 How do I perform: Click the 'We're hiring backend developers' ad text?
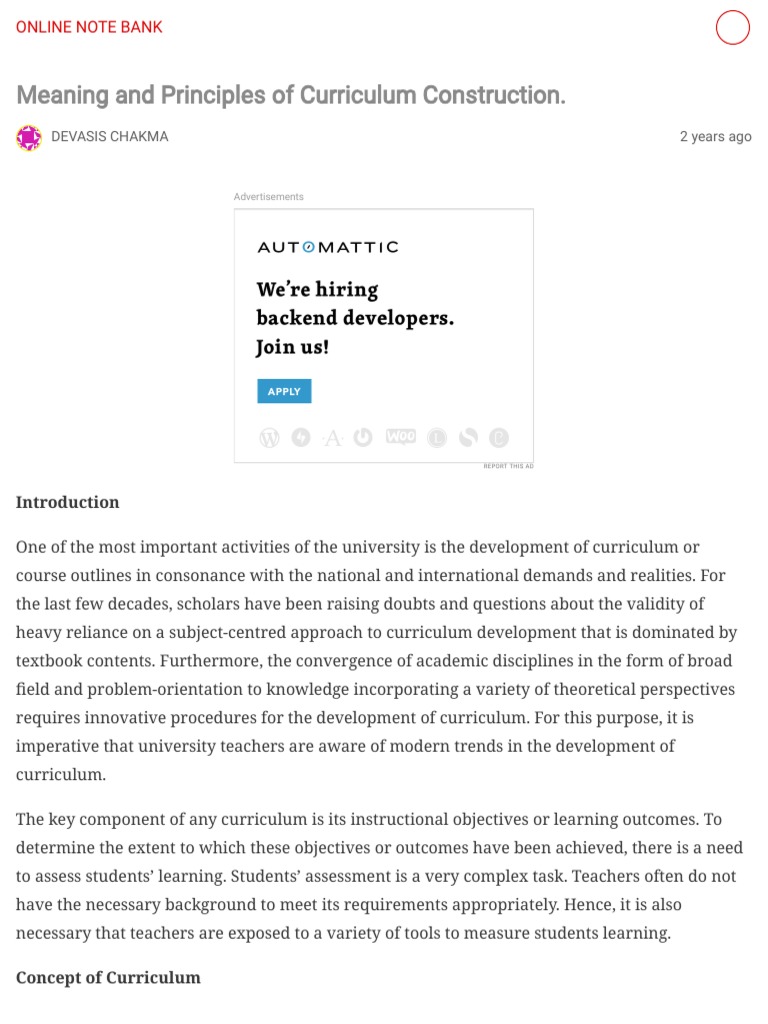pyautogui.click(x=355, y=318)
